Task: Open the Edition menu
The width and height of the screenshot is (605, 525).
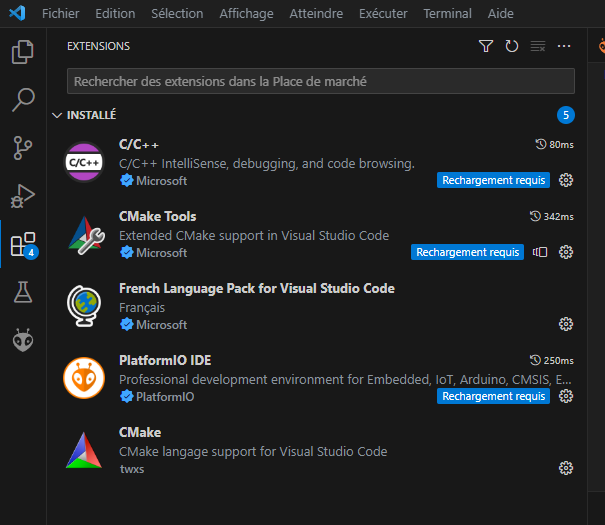Action: click(x=115, y=14)
